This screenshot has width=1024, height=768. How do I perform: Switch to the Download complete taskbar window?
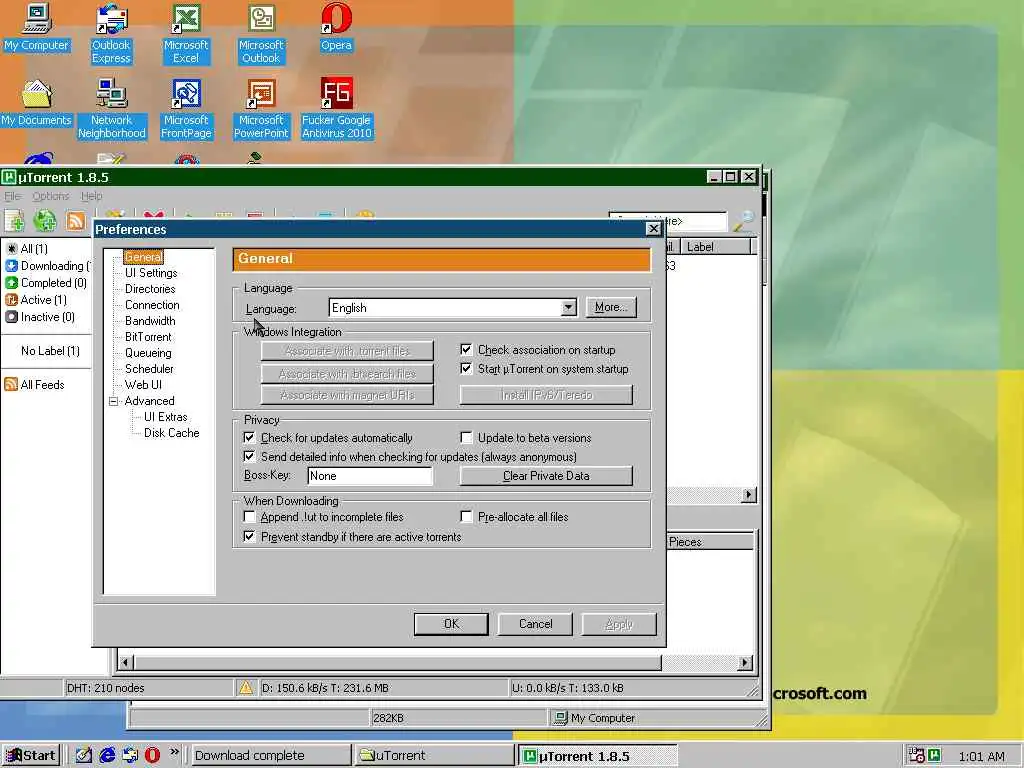point(270,756)
